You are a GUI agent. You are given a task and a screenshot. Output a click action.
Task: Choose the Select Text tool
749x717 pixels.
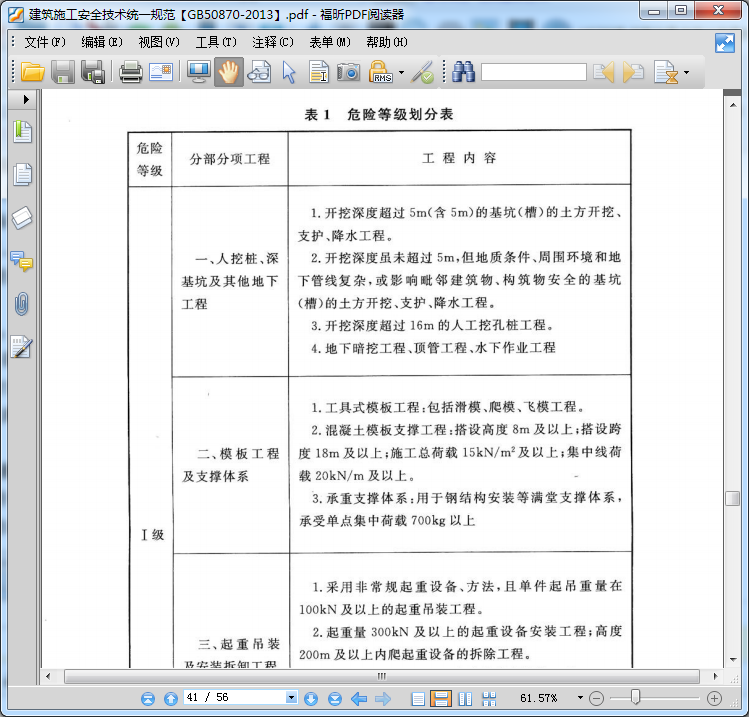pos(319,73)
